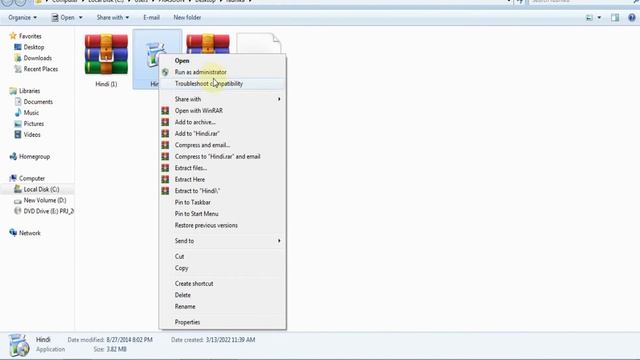Open Properties from context menu
Image resolution: width=640 pixels, height=360 pixels.
pos(187,322)
